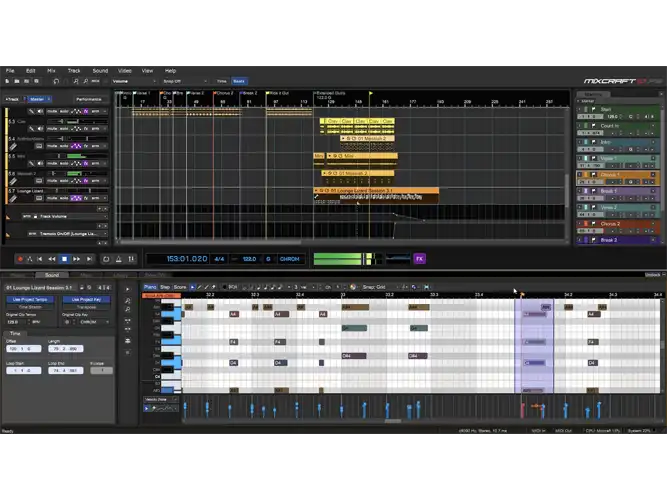
Task: Open the Volume automation dropdown
Action: (x=134, y=81)
